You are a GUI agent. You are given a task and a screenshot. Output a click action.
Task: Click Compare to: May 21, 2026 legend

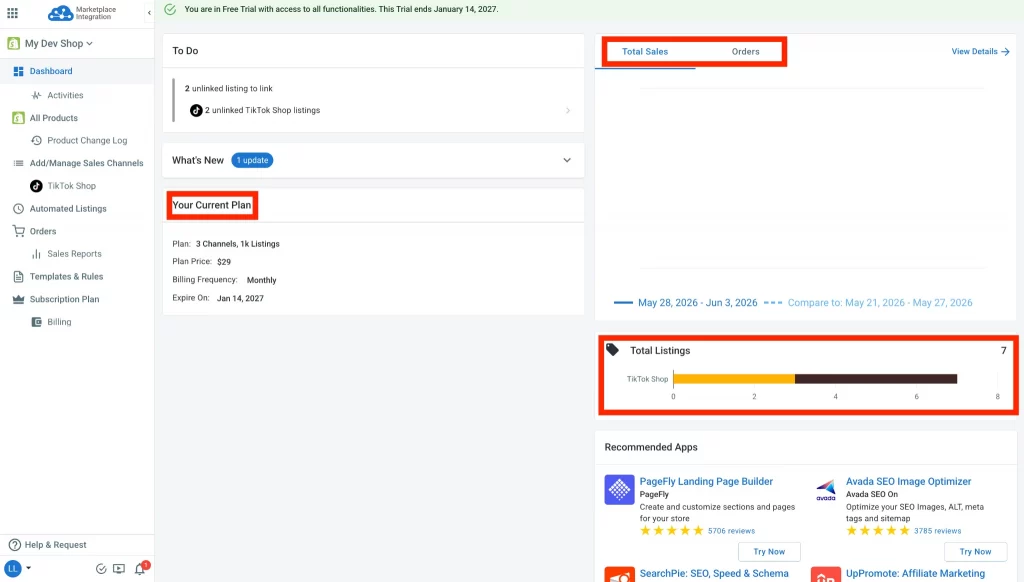tap(879, 303)
